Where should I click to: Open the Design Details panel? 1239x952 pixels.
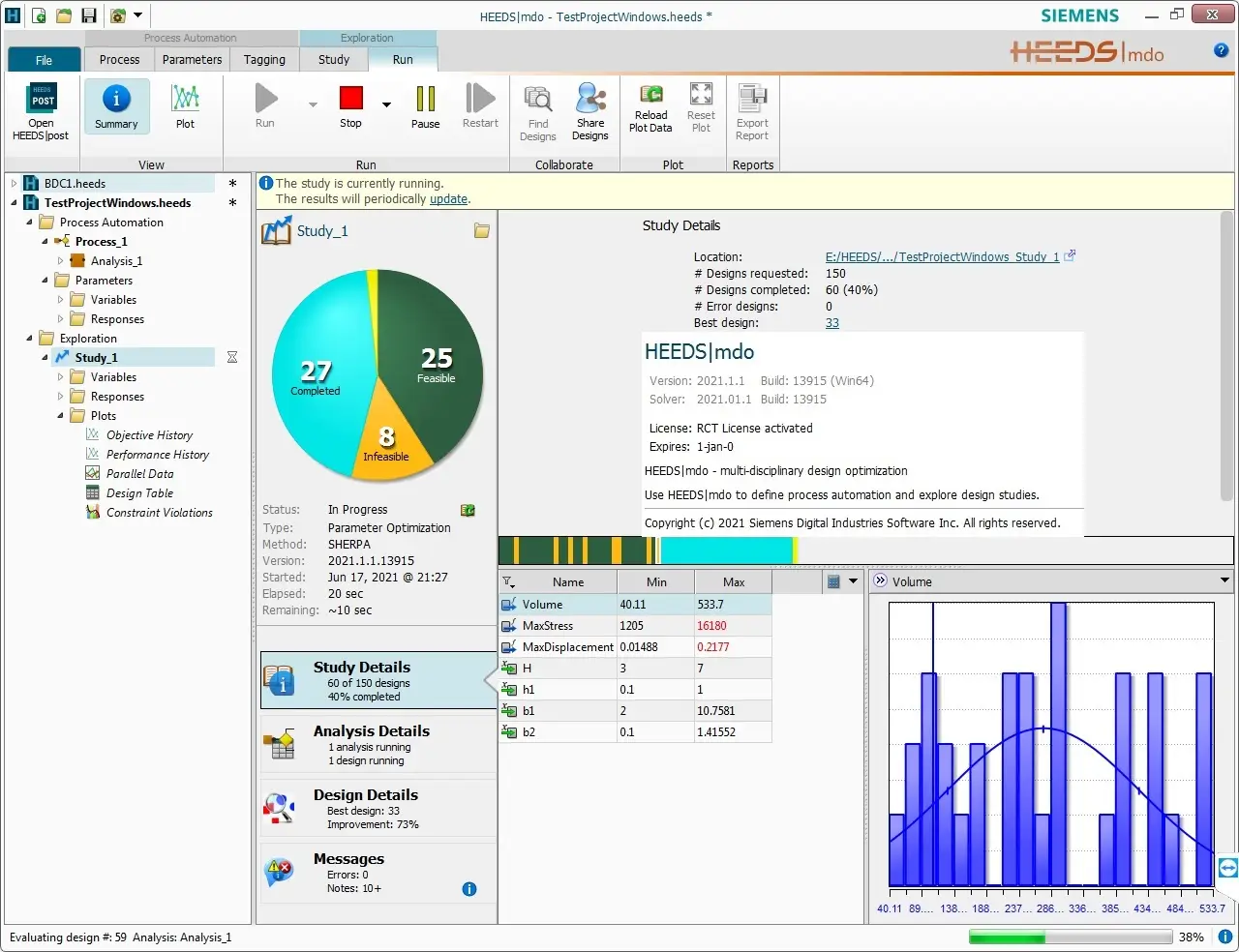pos(378,809)
